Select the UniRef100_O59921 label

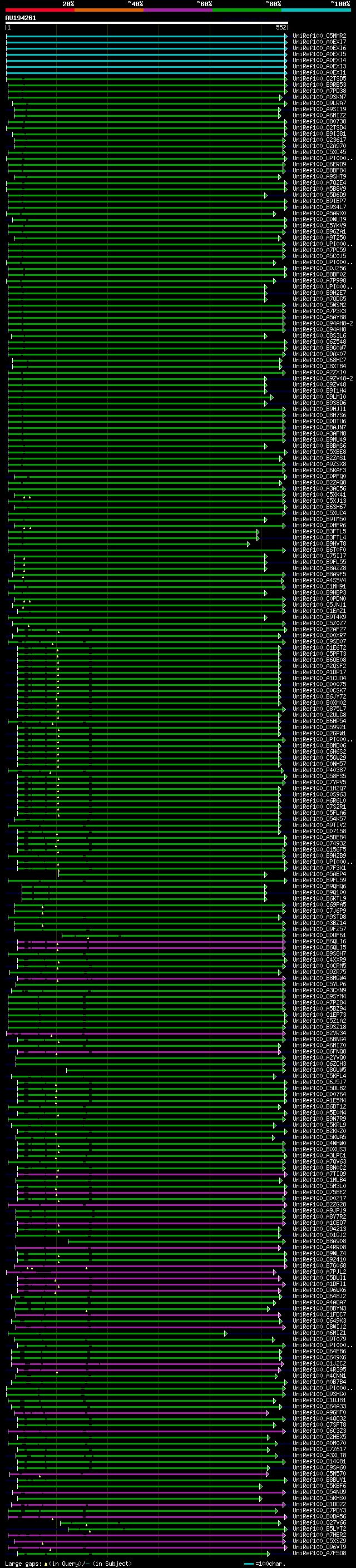pyautogui.click(x=319, y=728)
